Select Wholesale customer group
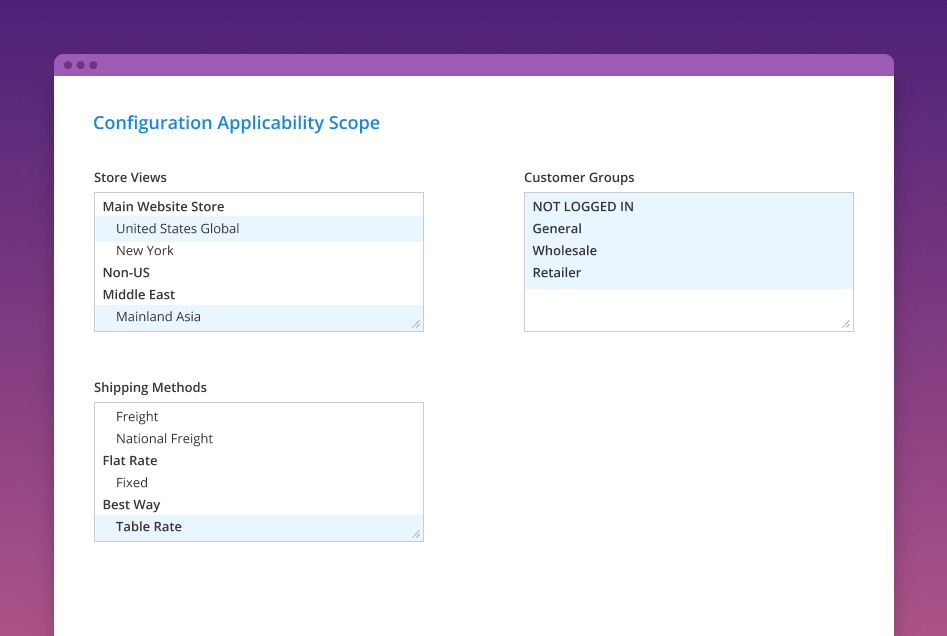The width and height of the screenshot is (947, 636). click(x=564, y=251)
